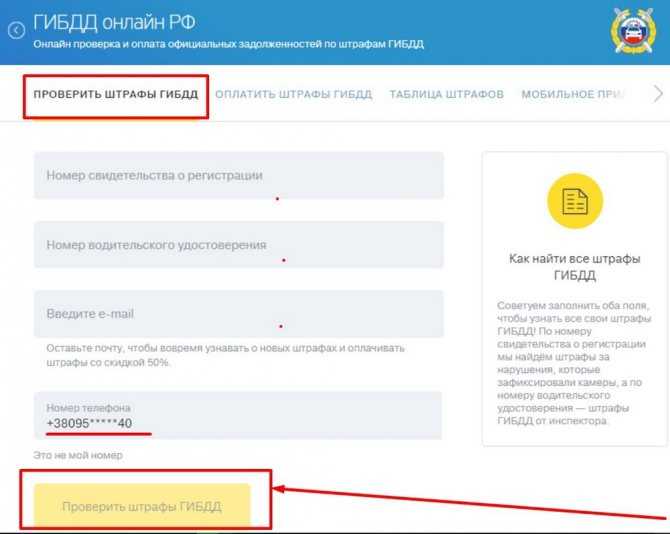Switch to Оплатить штрафы ГИБДД tab

point(294,94)
